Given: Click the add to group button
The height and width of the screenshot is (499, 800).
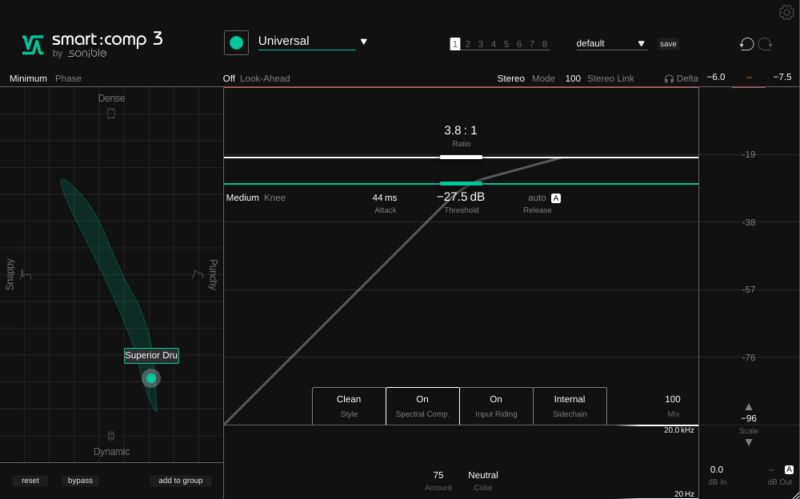Looking at the screenshot, I should [x=180, y=481].
